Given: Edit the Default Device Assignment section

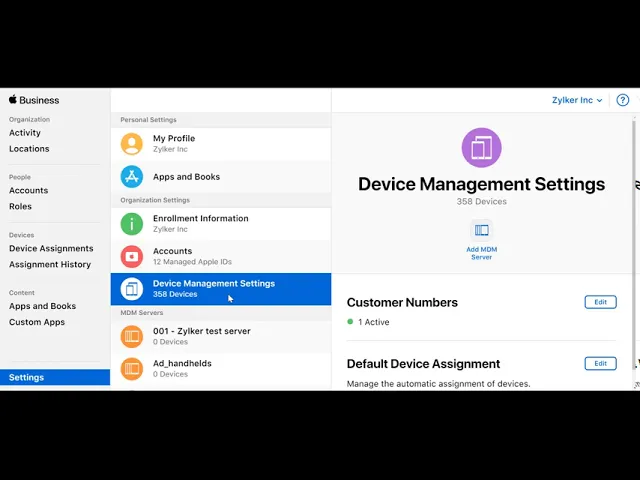Looking at the screenshot, I should pyautogui.click(x=600, y=363).
